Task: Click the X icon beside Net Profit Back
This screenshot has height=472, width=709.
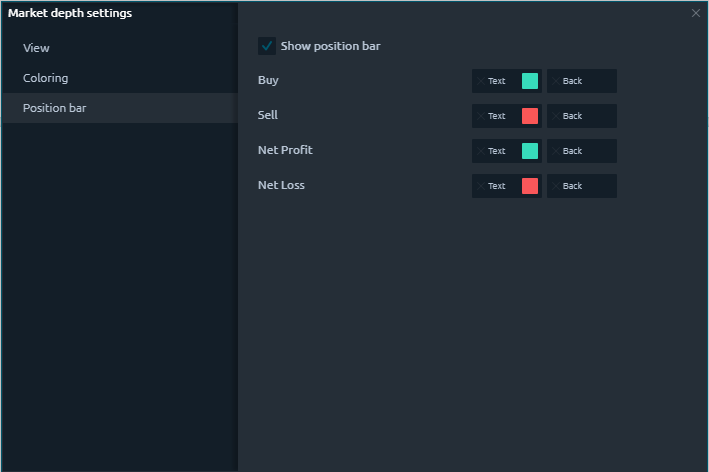Action: pyautogui.click(x=556, y=151)
